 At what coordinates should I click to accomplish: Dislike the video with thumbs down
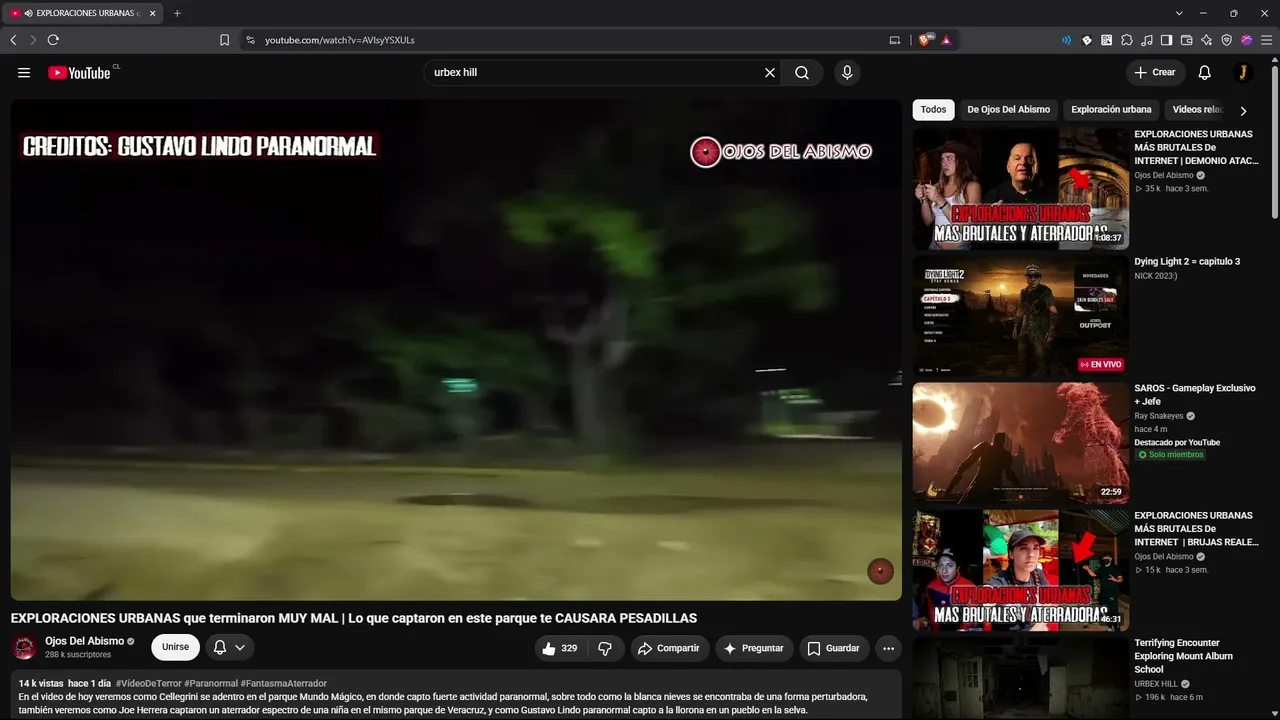605,648
